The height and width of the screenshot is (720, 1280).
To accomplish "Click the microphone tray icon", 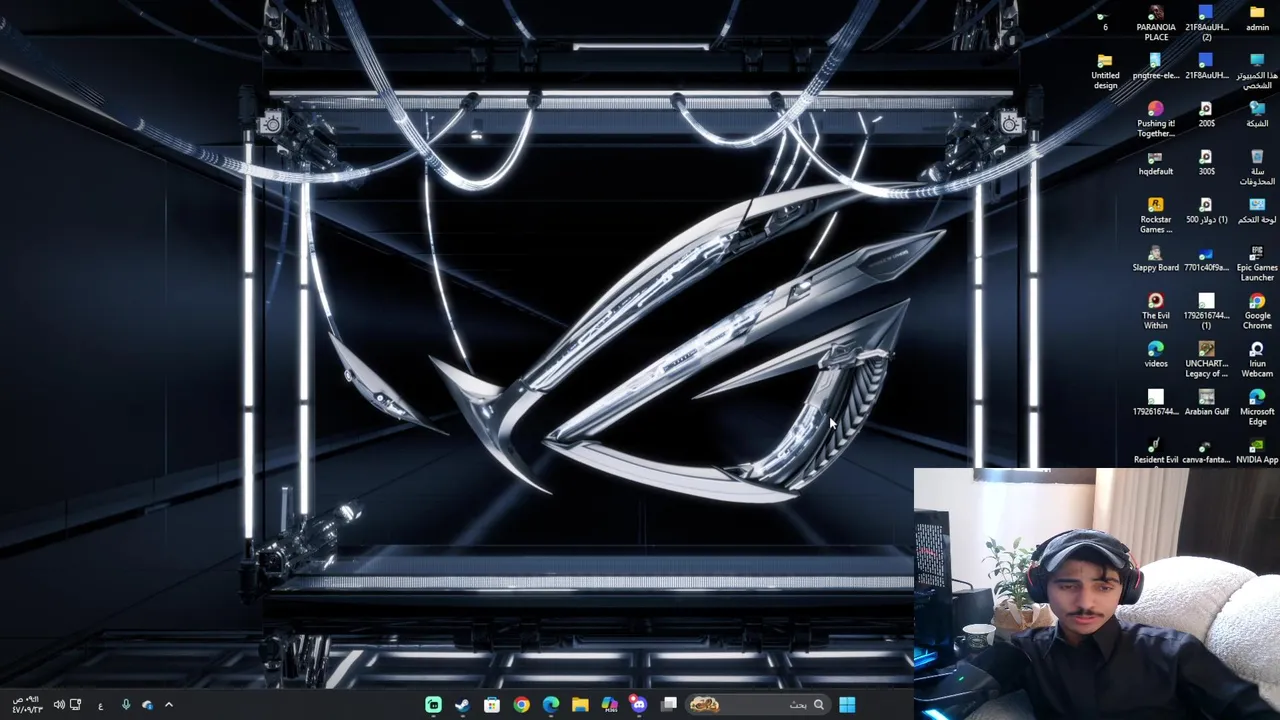I will 126,705.
